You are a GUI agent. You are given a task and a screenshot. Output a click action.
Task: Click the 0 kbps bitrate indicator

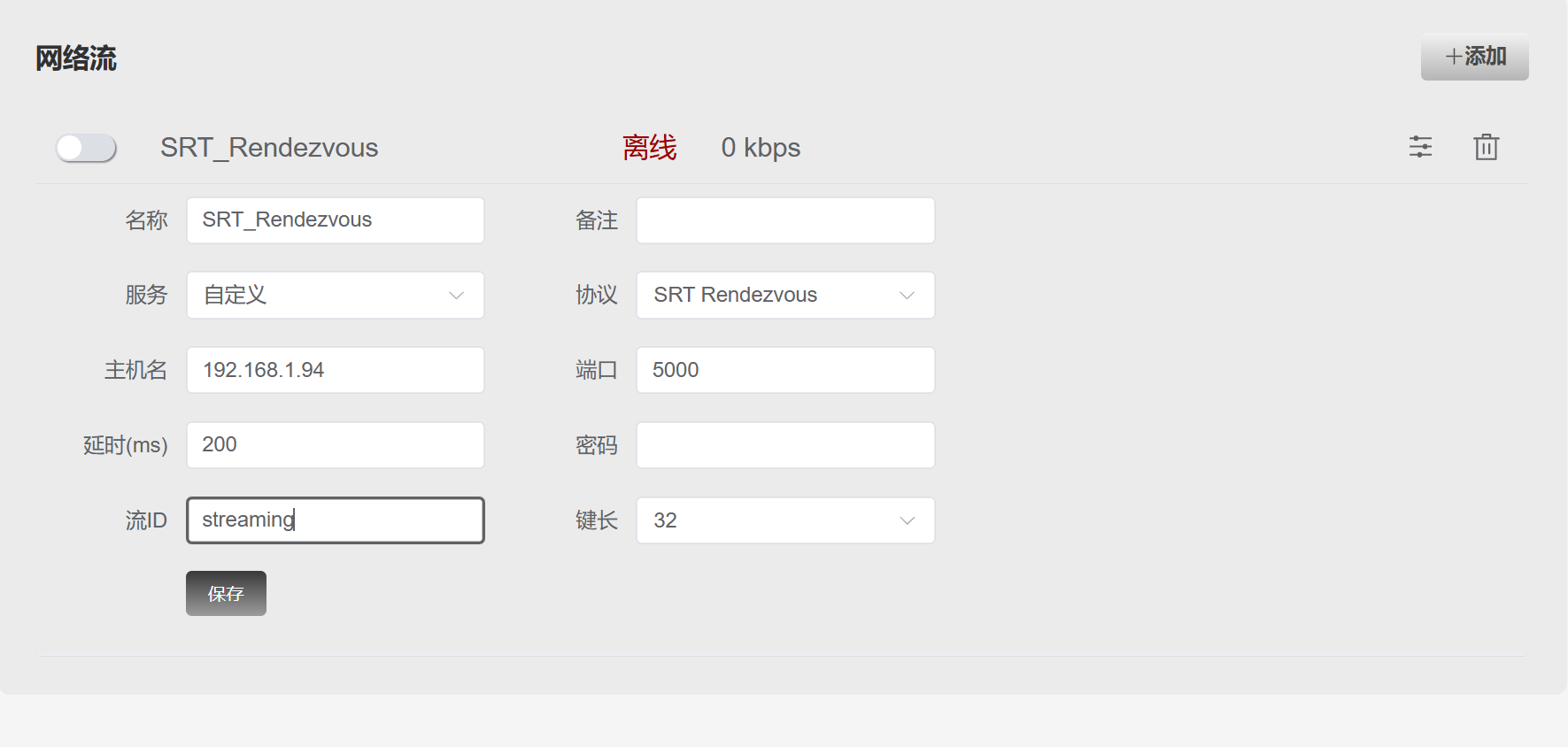[x=761, y=148]
